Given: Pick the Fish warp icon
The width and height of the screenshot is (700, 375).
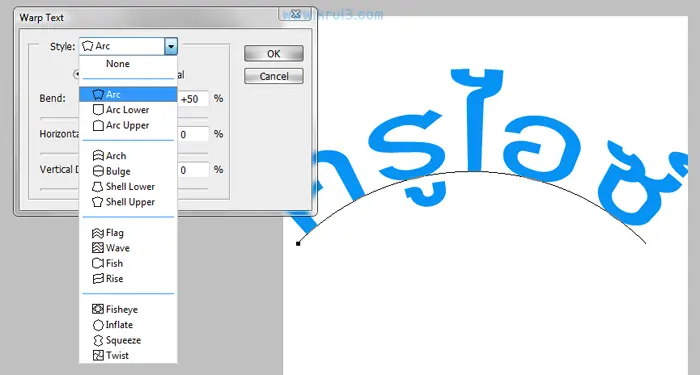Looking at the screenshot, I should (98, 263).
